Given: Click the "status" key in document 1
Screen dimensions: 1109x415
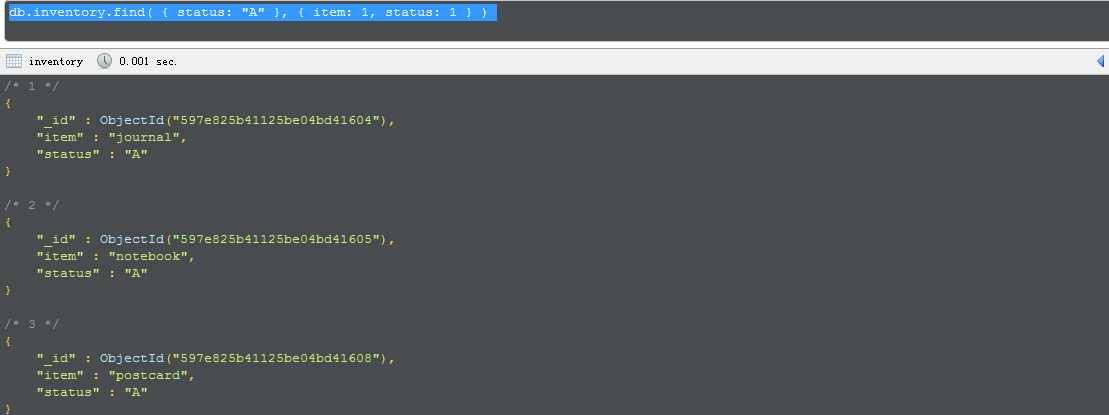Looking at the screenshot, I should pyautogui.click(x=69, y=154).
